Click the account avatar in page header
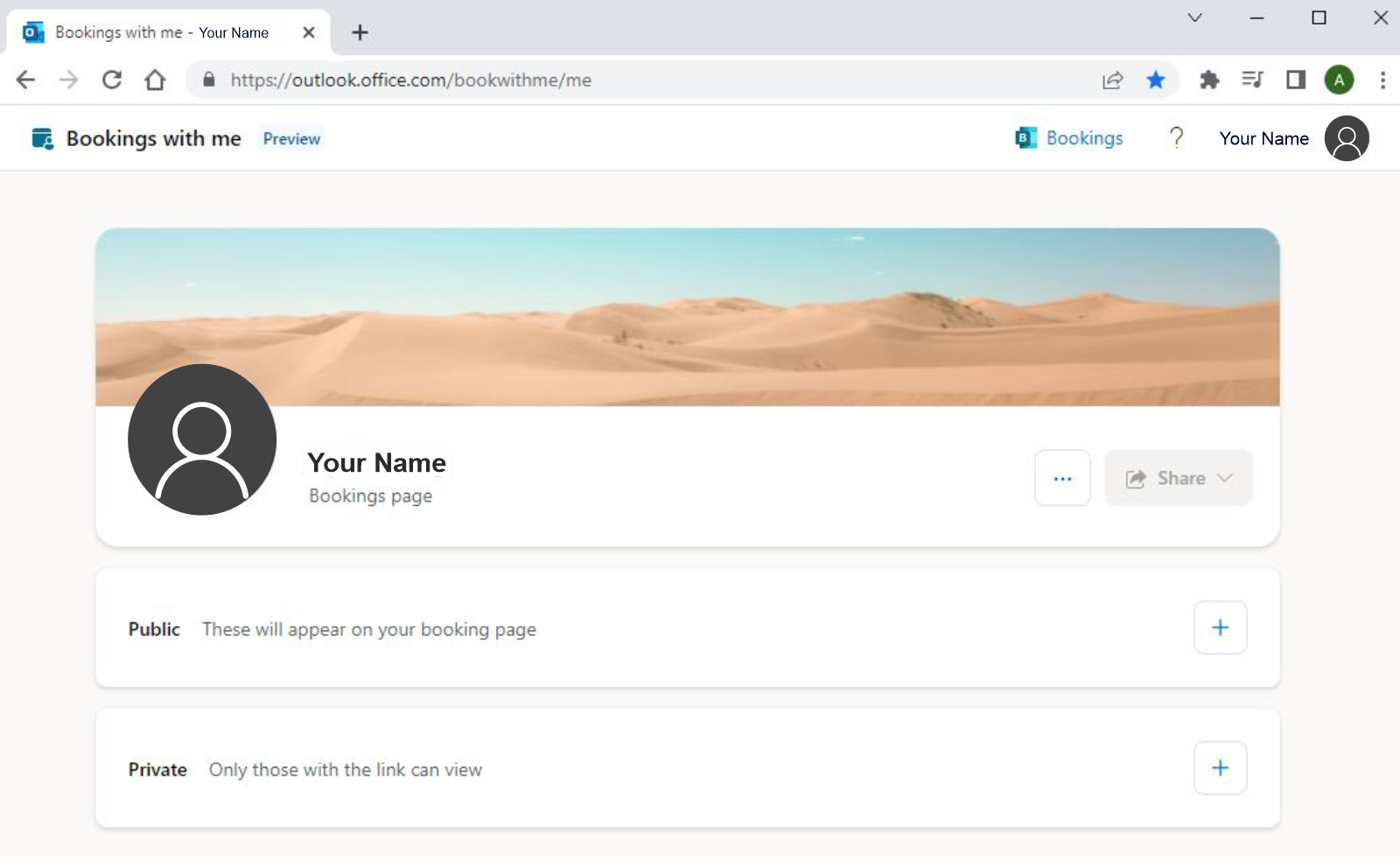The image size is (1400, 857). click(1346, 138)
